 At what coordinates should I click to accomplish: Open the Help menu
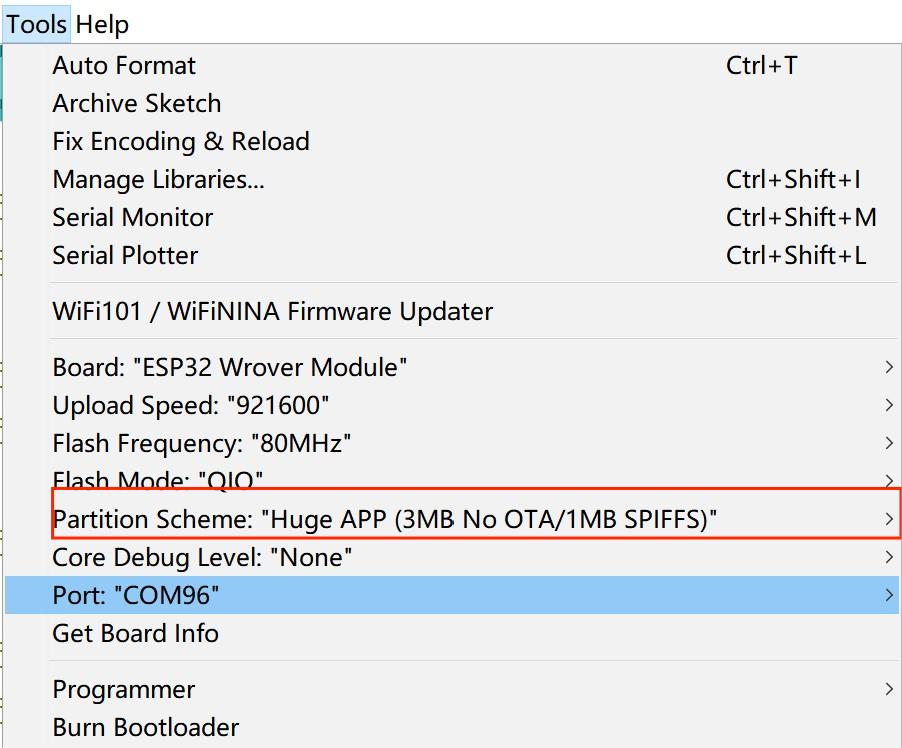102,24
